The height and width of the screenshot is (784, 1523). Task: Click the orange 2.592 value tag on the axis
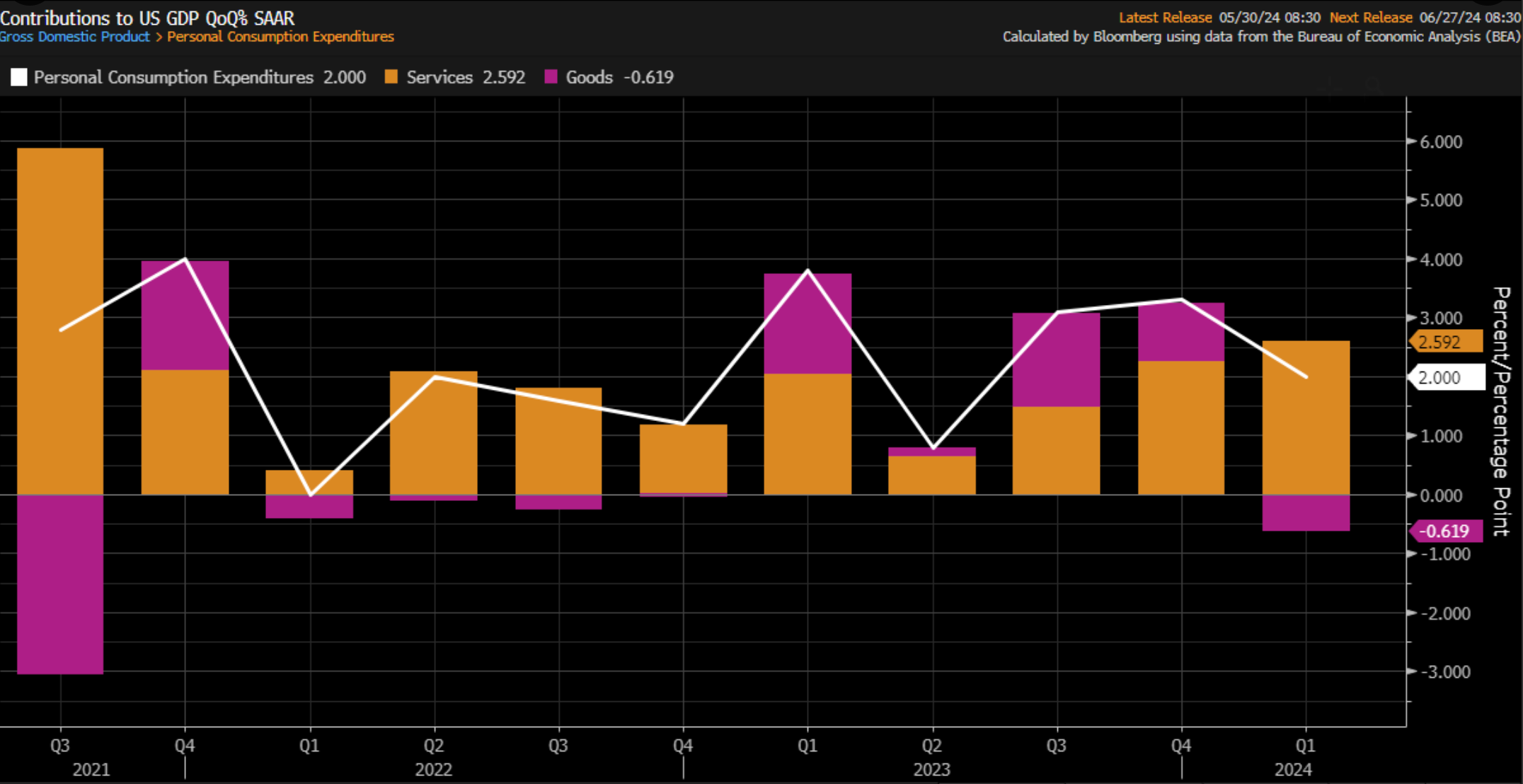pyautogui.click(x=1446, y=342)
